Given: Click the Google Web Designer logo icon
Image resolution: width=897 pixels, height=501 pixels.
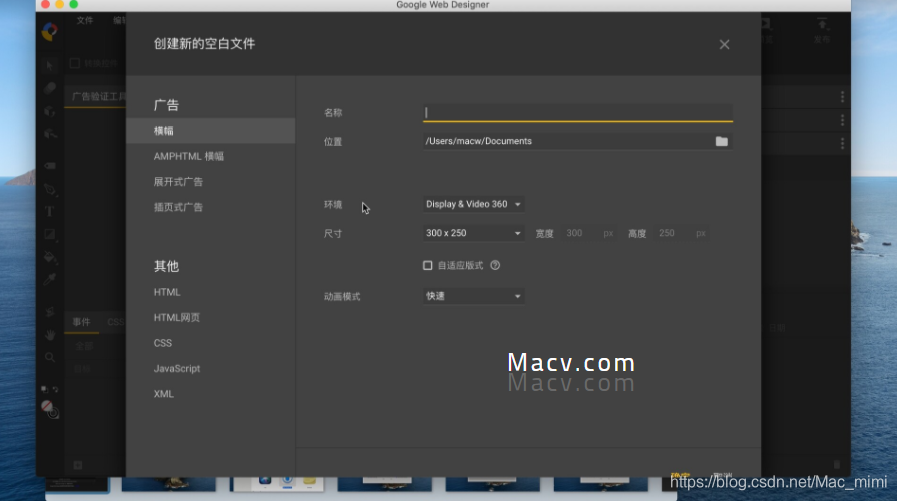Looking at the screenshot, I should tap(50, 31).
